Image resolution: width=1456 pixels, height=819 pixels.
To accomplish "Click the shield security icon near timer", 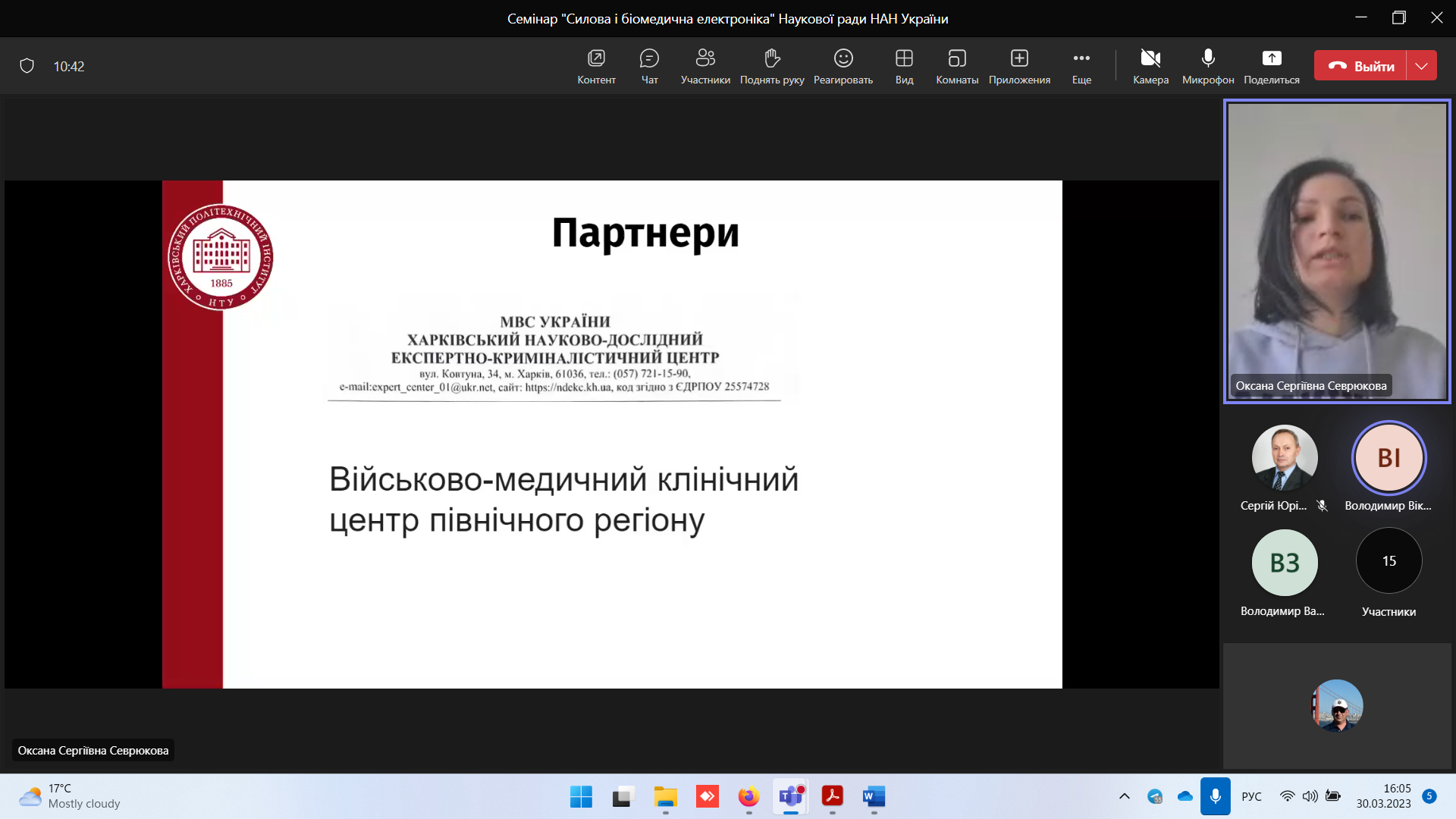I will pyautogui.click(x=27, y=66).
